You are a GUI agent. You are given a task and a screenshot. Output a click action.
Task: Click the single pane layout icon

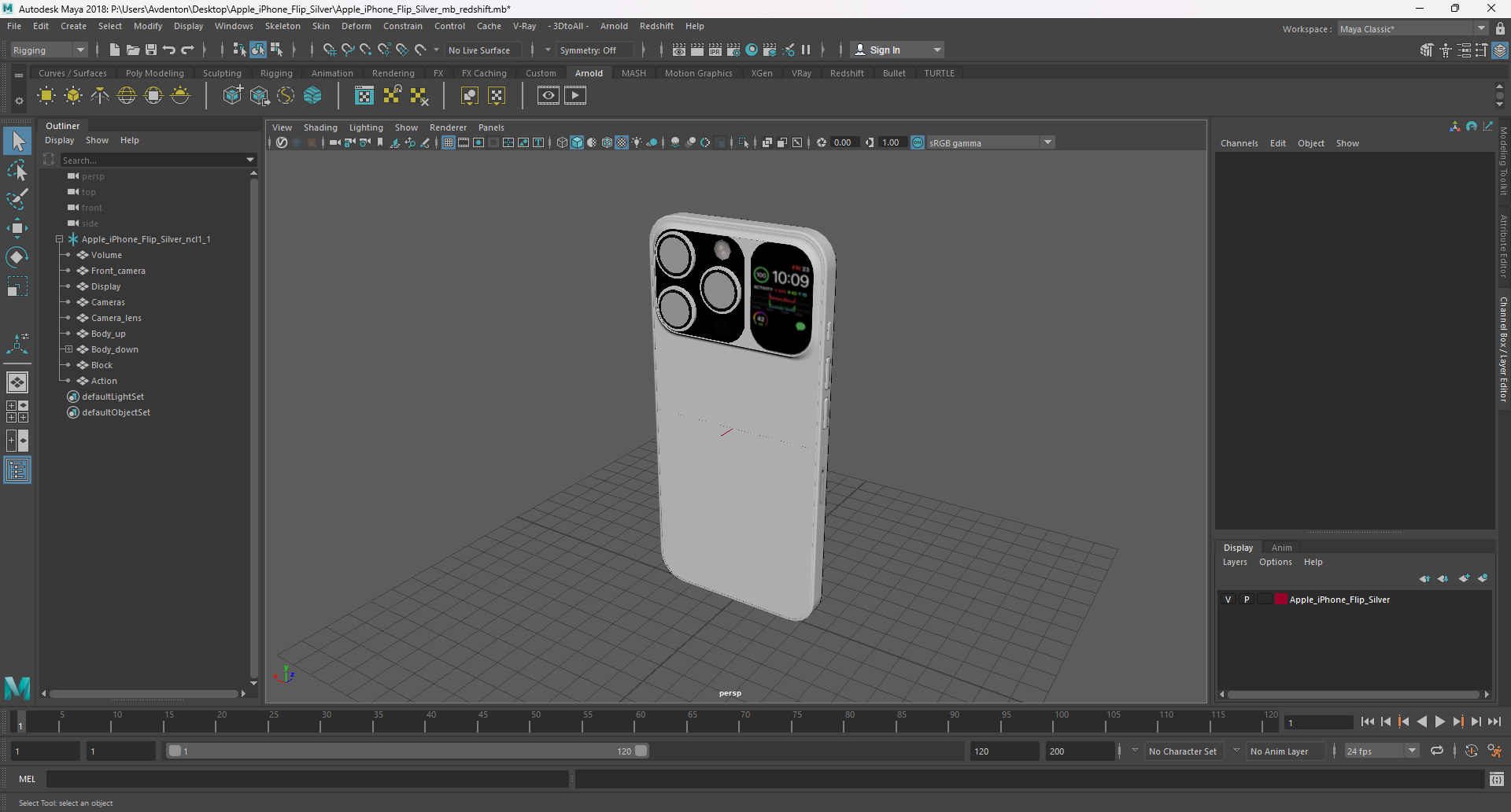(17, 382)
